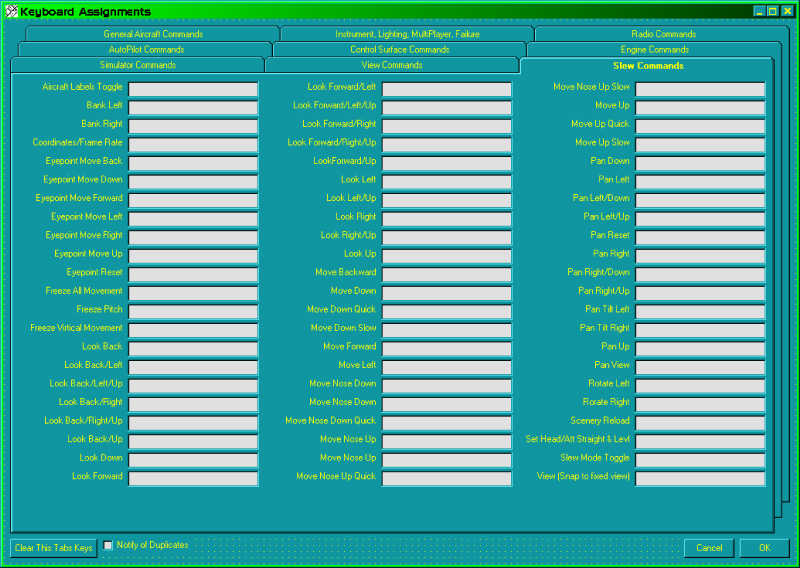Select the Move Nose Up Slow field

pyautogui.click(x=700, y=89)
